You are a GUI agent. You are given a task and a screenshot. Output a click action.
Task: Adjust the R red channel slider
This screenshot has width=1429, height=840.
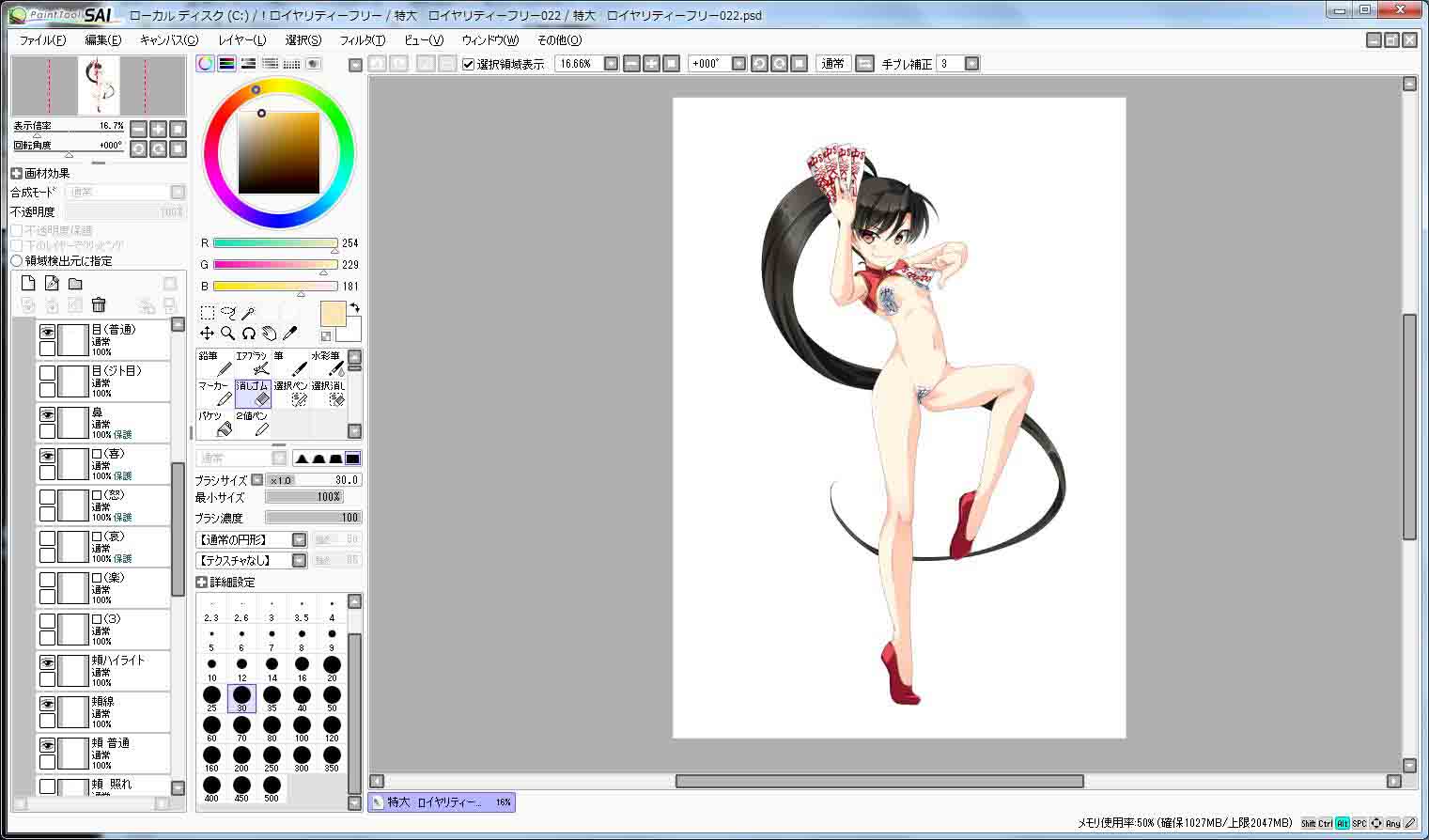275,243
